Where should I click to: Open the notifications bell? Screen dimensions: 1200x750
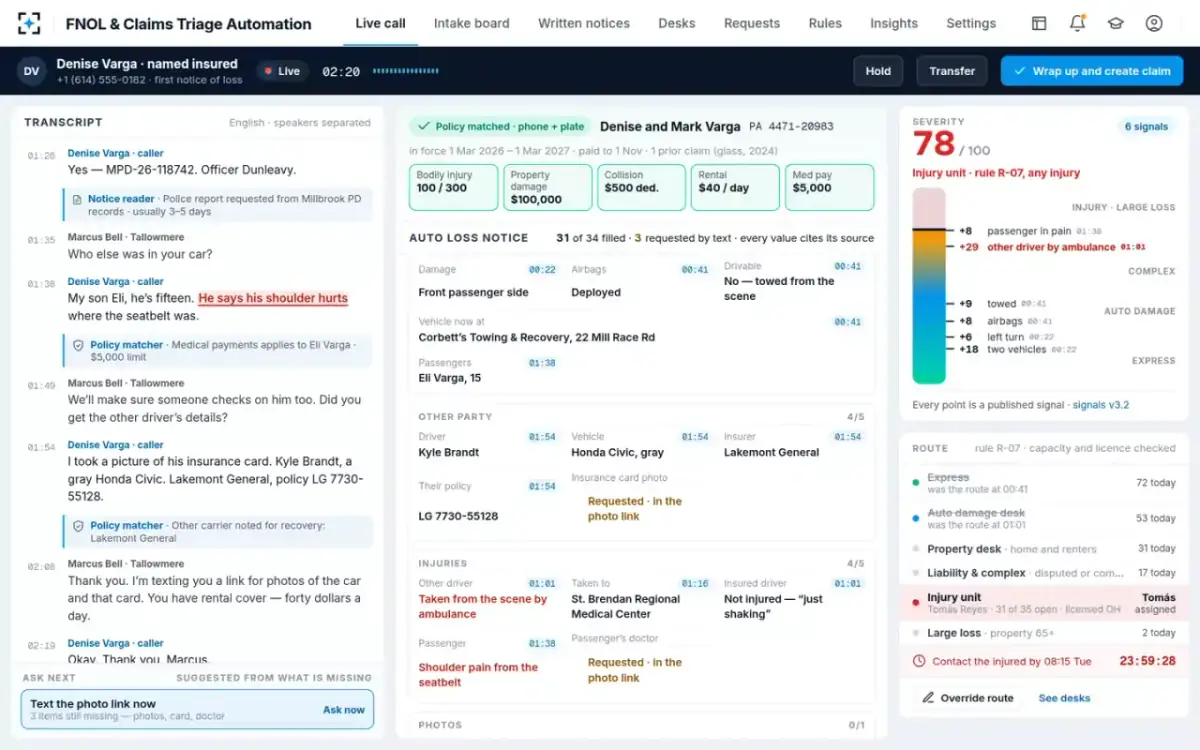tap(1077, 23)
